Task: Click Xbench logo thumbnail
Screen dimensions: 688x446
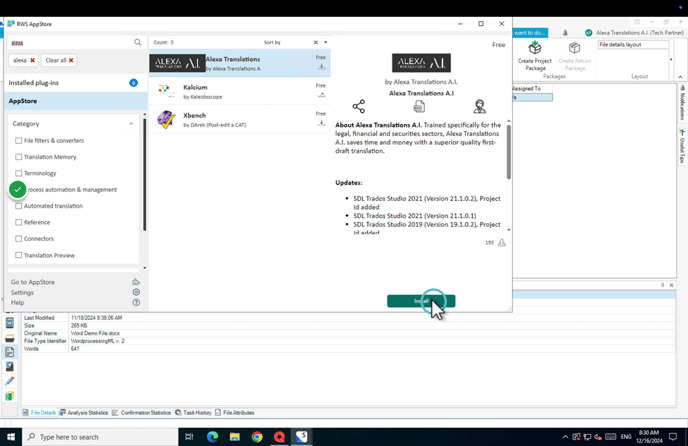Action: click(x=166, y=119)
